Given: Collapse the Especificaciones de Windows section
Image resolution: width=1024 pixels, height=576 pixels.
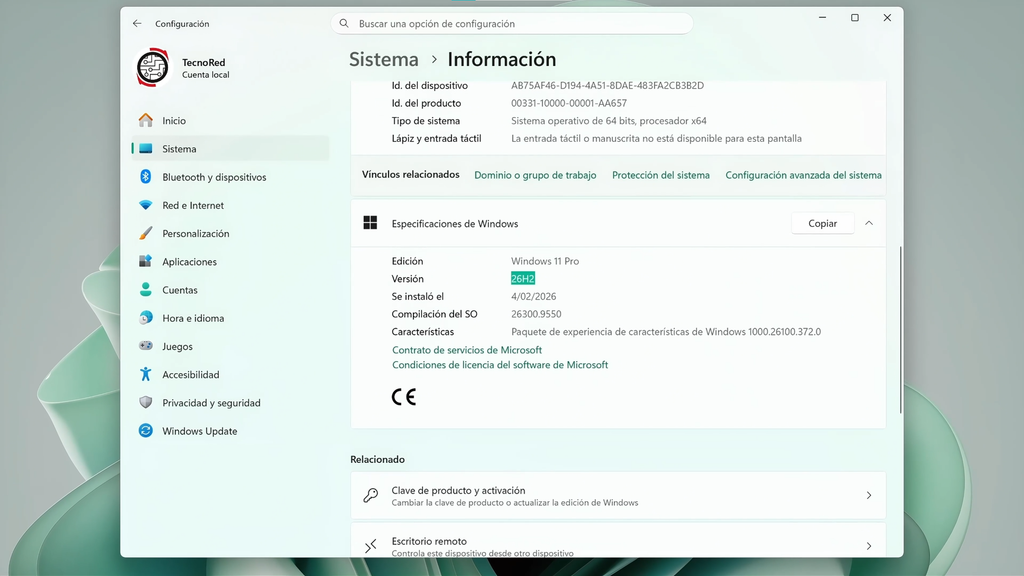Looking at the screenshot, I should [x=869, y=223].
